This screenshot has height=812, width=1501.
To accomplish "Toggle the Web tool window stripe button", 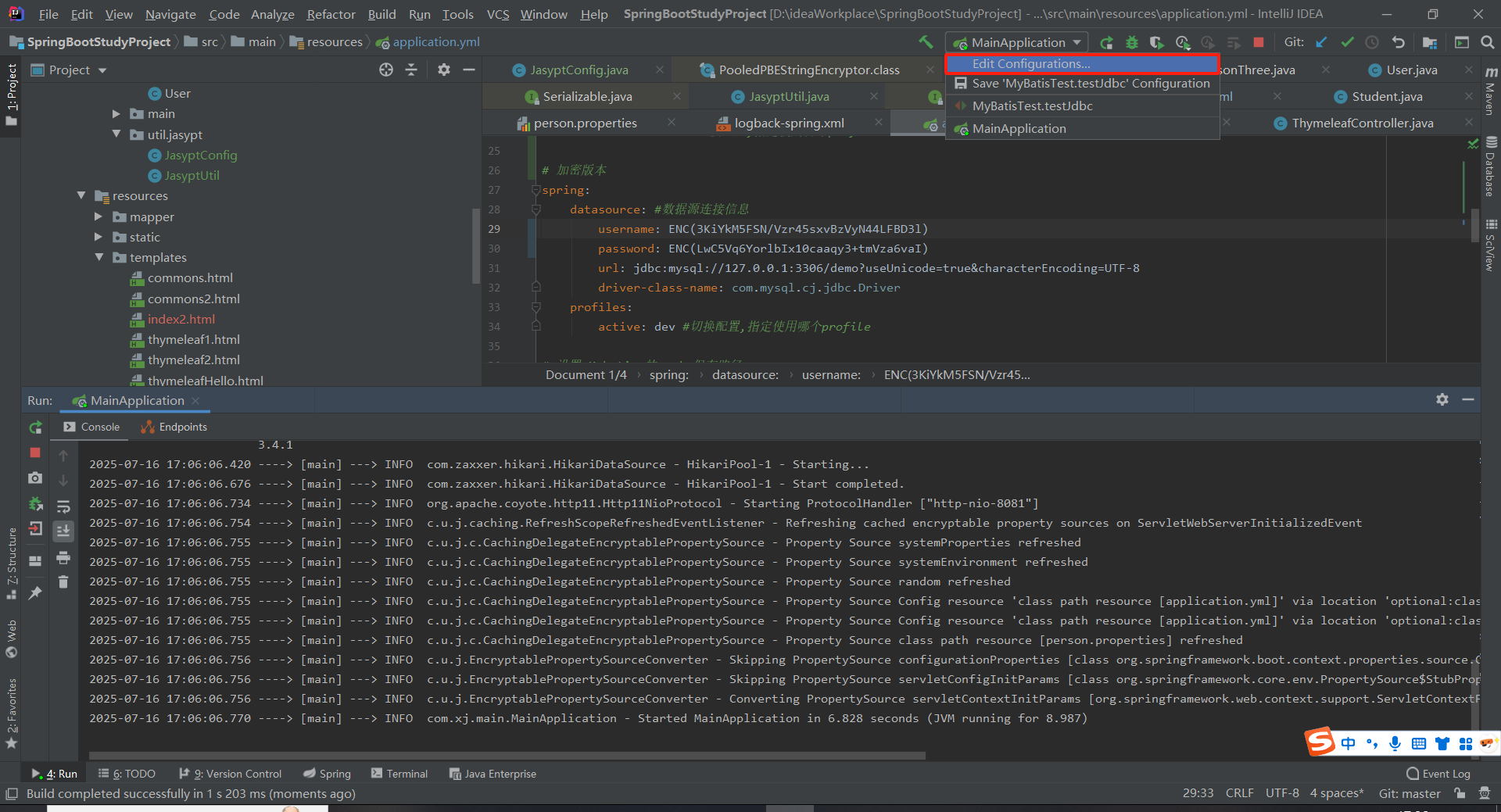I will tap(11, 639).
